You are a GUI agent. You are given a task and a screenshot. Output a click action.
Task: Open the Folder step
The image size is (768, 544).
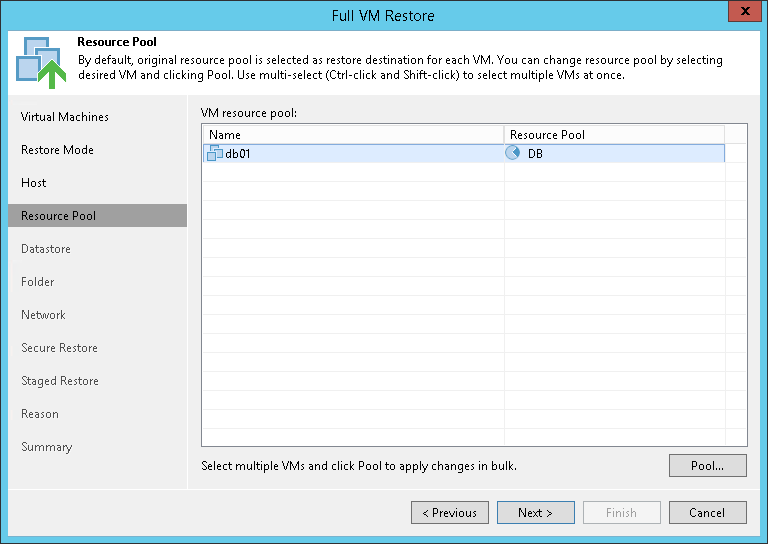point(38,282)
